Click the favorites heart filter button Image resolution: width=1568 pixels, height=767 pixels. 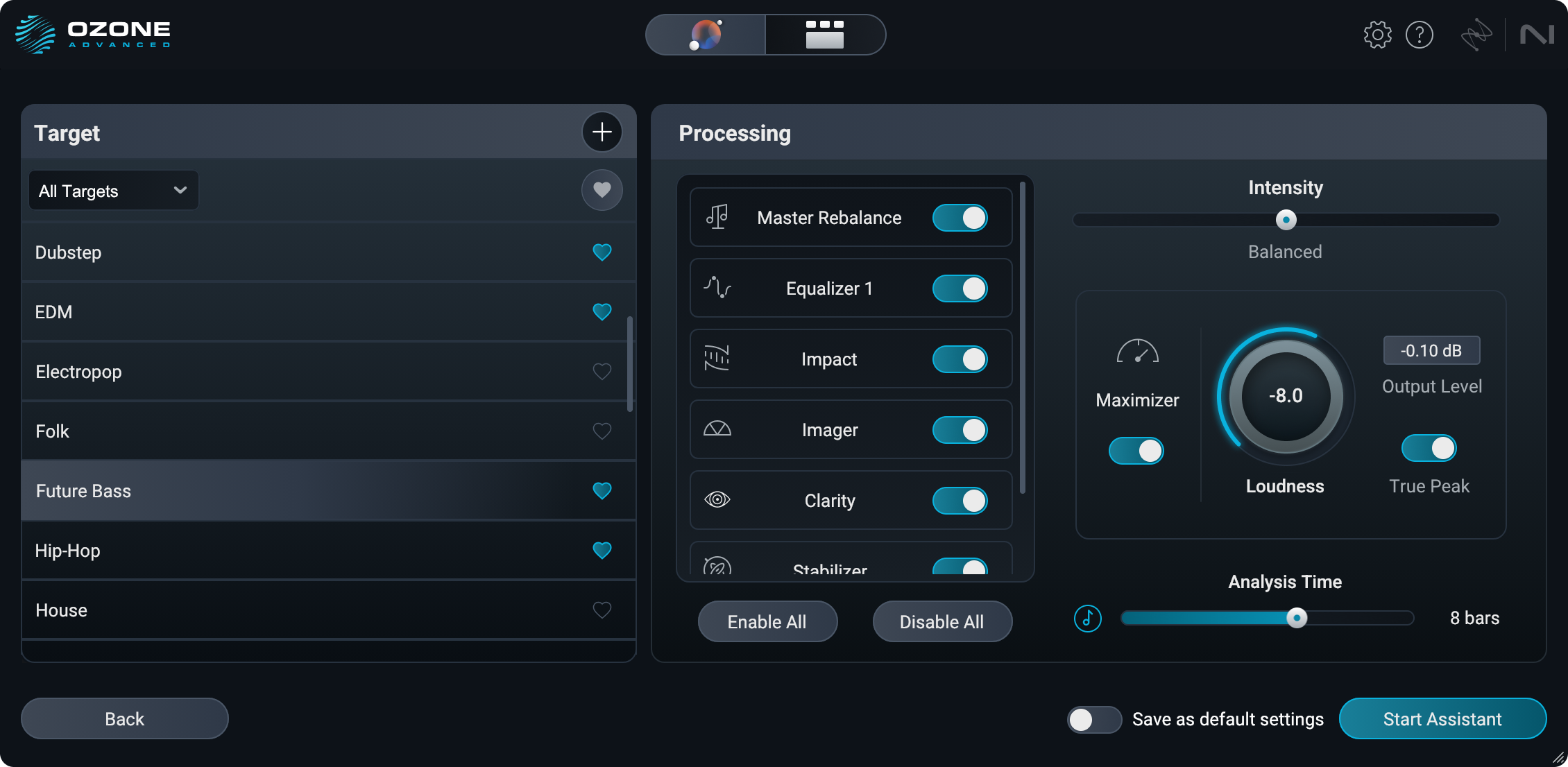tap(602, 189)
